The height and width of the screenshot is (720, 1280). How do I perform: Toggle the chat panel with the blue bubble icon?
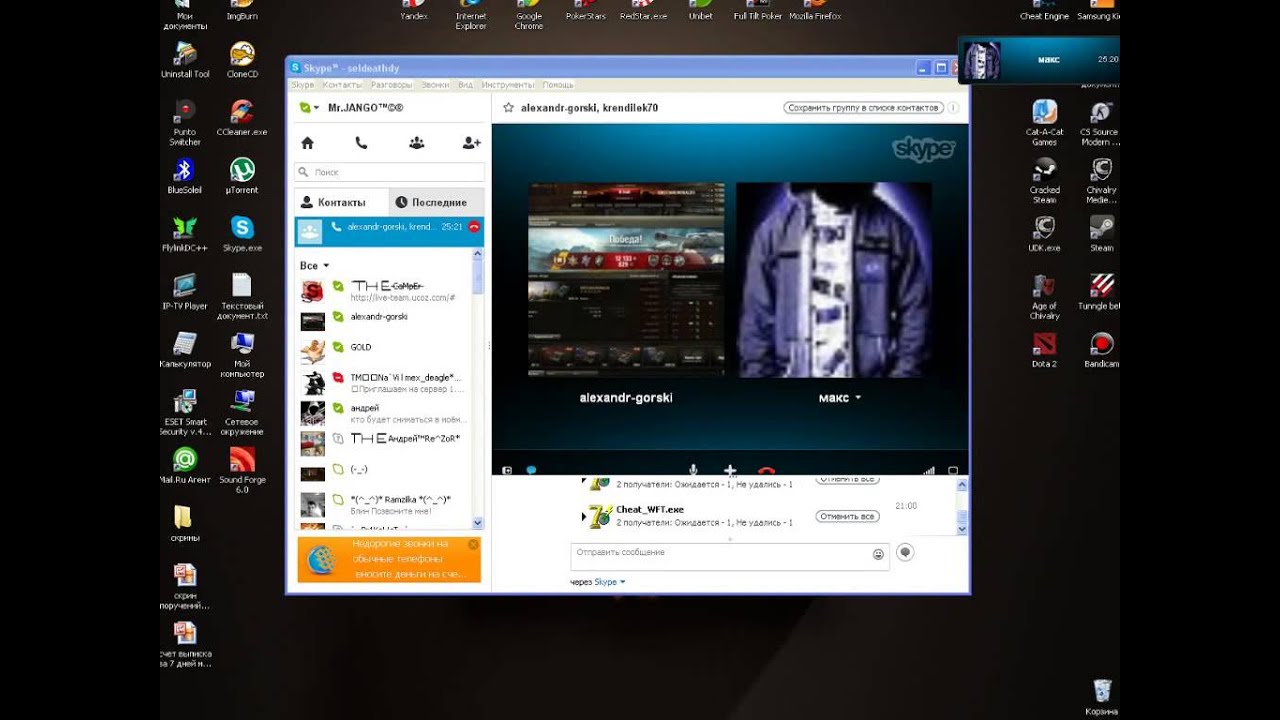pos(532,470)
